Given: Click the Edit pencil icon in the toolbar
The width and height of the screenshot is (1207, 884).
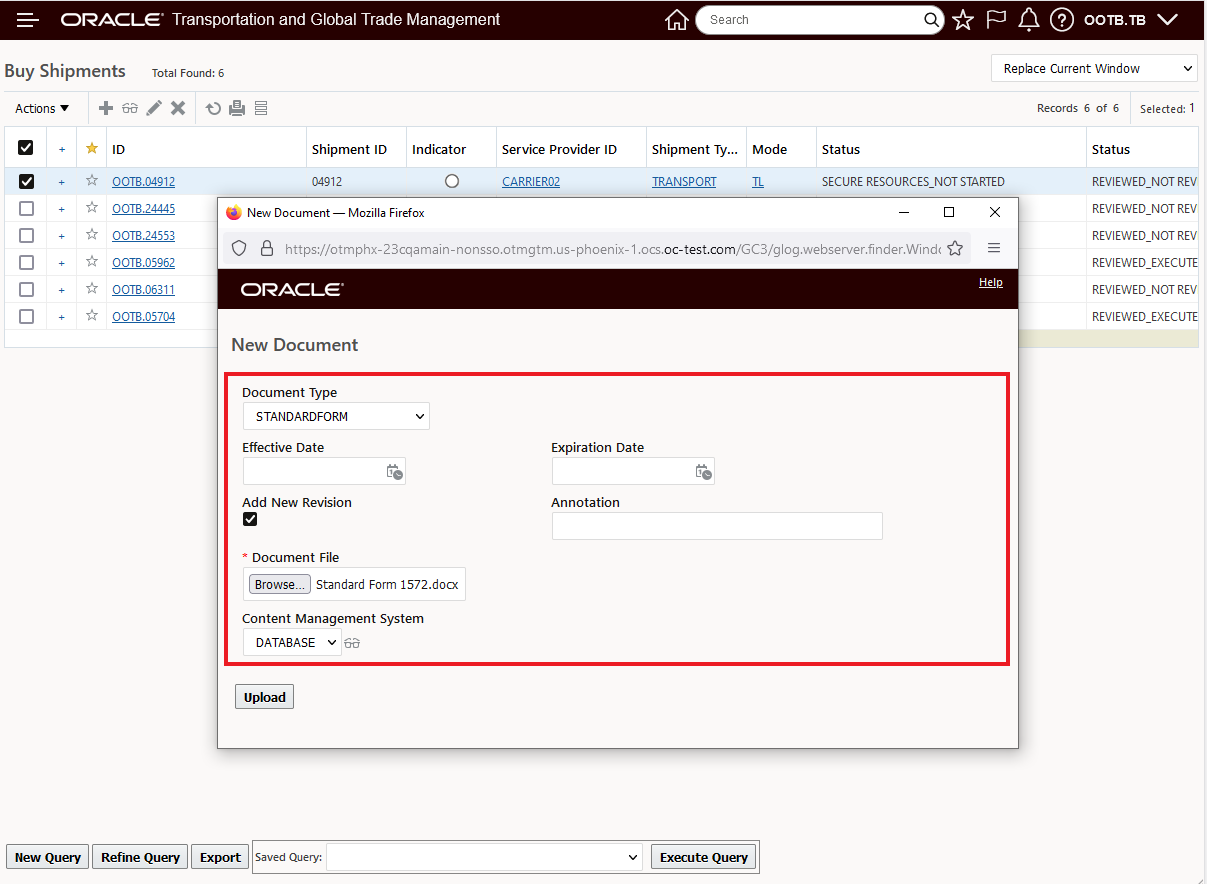Looking at the screenshot, I should [154, 108].
